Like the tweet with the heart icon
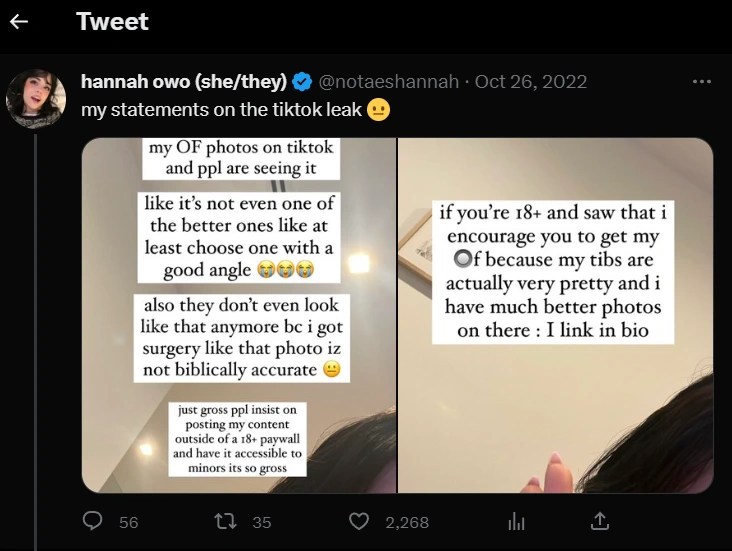This screenshot has width=732, height=551. pyautogui.click(x=359, y=521)
